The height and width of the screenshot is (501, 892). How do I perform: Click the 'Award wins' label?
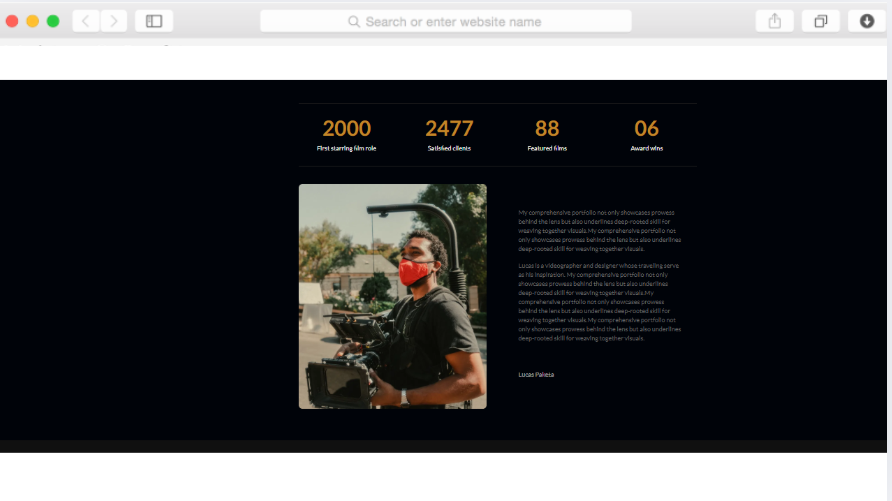pyautogui.click(x=647, y=148)
